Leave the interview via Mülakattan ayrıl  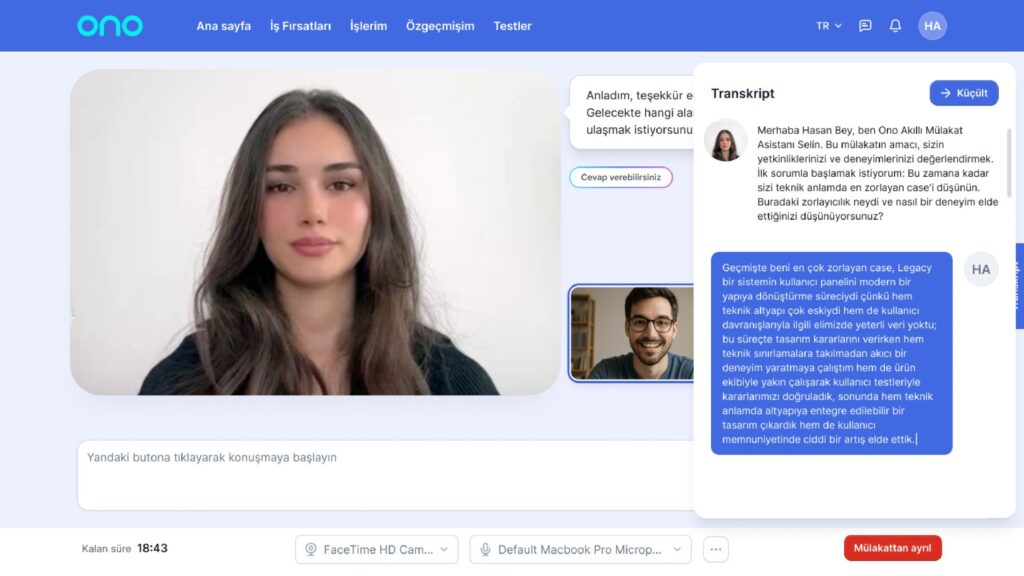(x=892, y=548)
